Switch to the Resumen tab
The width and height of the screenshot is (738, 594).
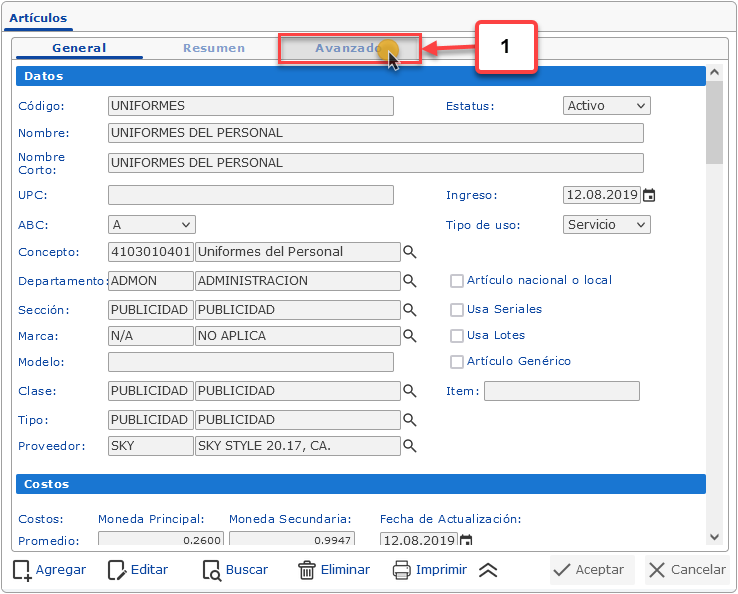pyautogui.click(x=214, y=48)
